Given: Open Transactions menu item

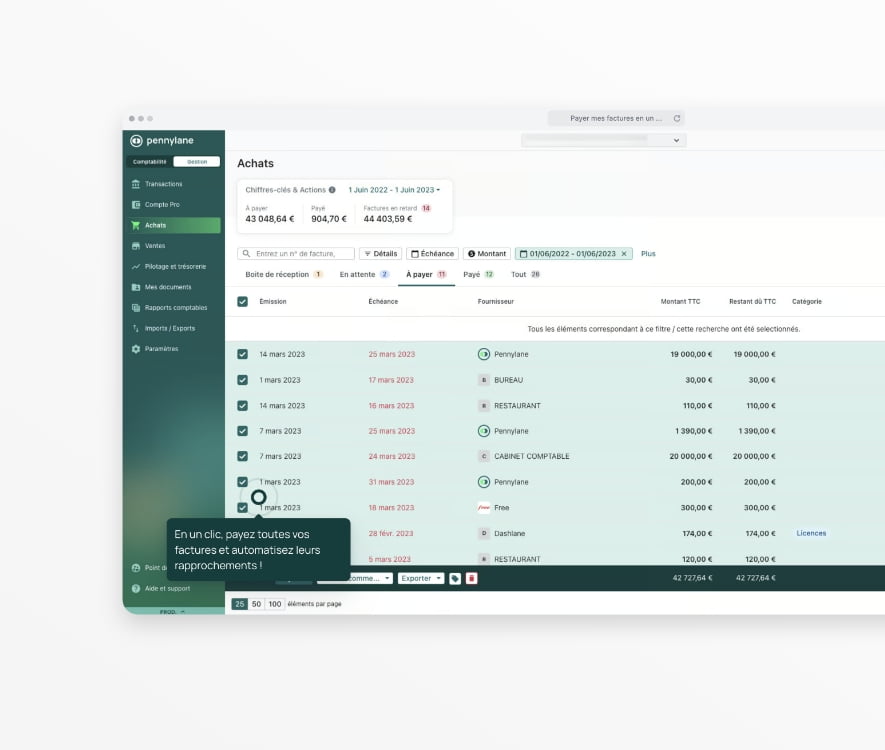Looking at the screenshot, I should click(164, 184).
